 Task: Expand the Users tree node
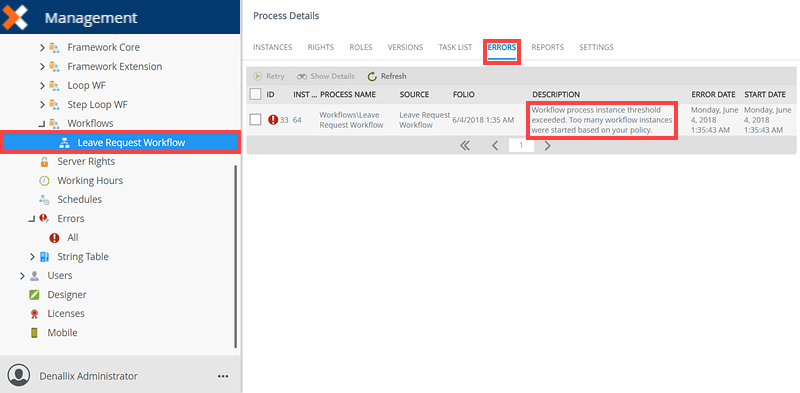pyautogui.click(x=22, y=276)
